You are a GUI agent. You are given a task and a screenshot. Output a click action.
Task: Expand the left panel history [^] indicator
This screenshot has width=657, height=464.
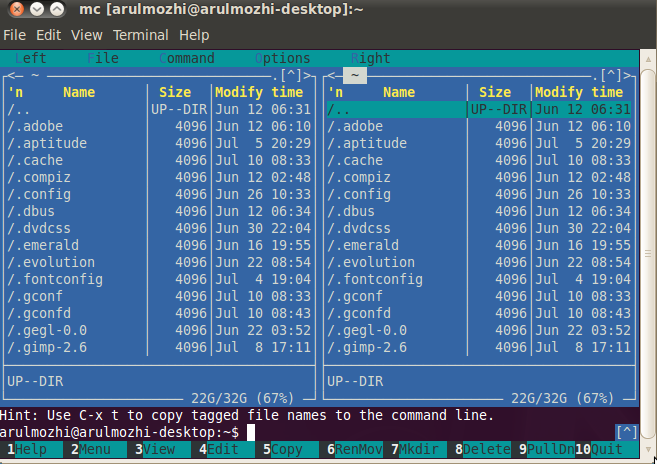291,75
